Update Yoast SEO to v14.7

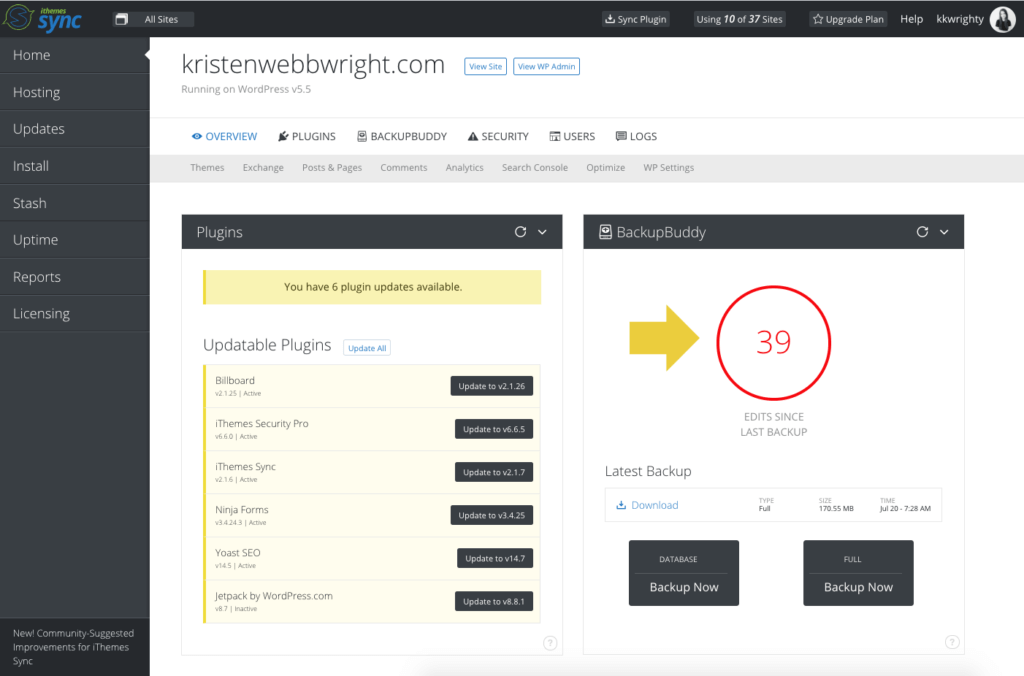(495, 558)
